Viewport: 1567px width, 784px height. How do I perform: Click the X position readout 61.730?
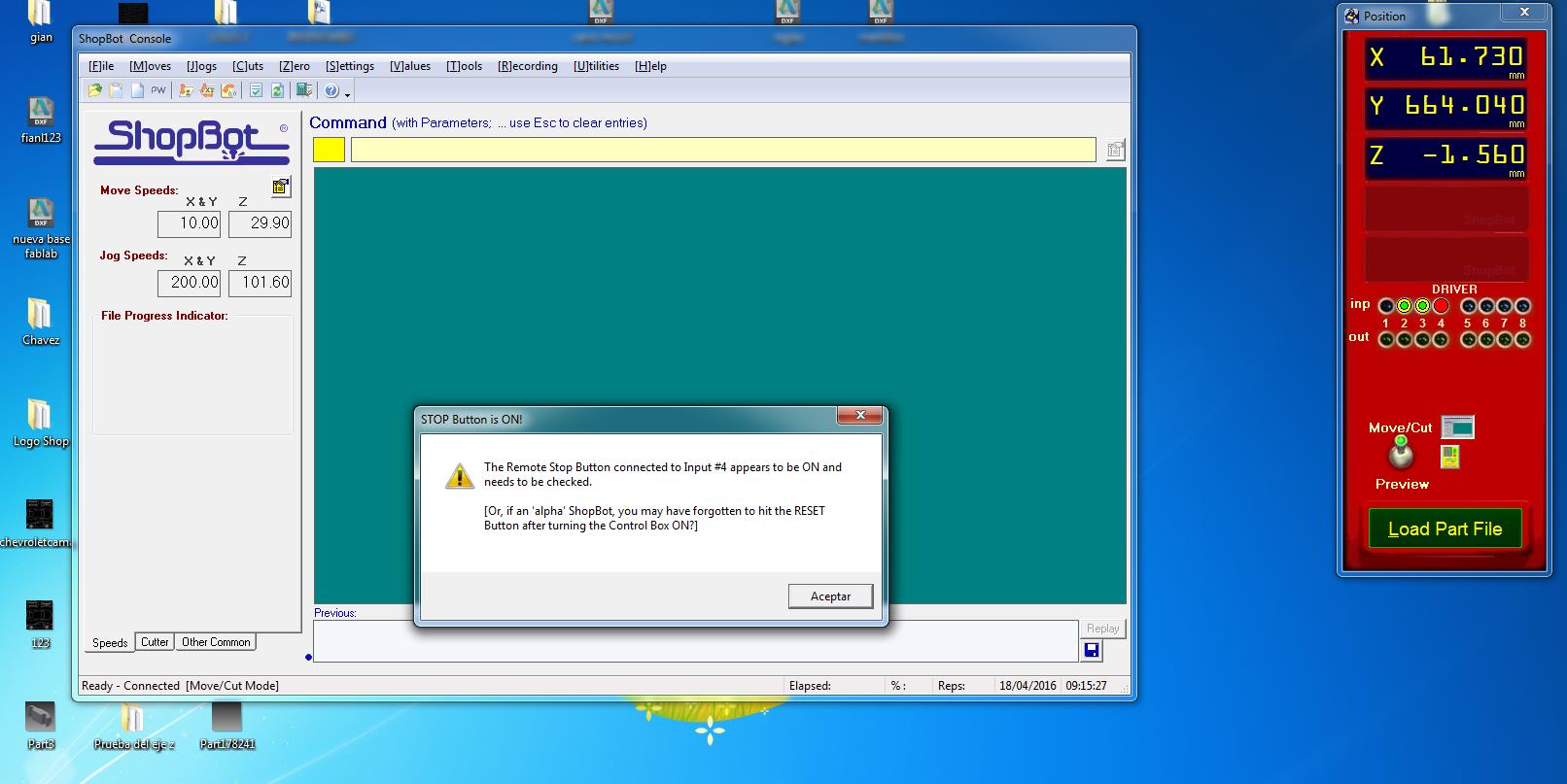[1446, 57]
